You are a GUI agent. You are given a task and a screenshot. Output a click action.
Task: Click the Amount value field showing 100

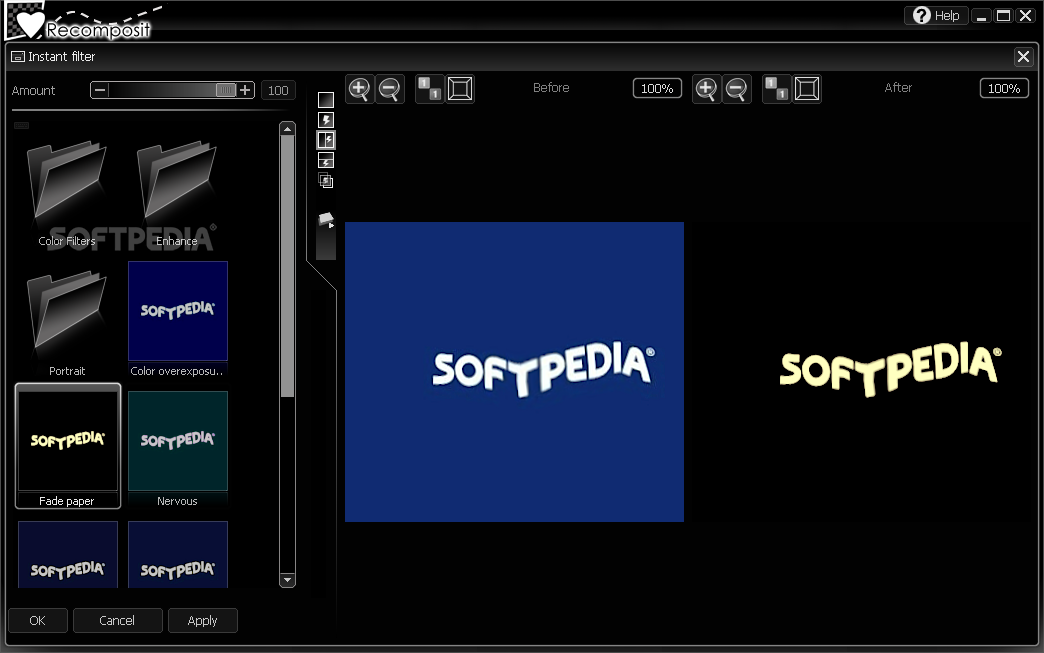[x=278, y=91]
